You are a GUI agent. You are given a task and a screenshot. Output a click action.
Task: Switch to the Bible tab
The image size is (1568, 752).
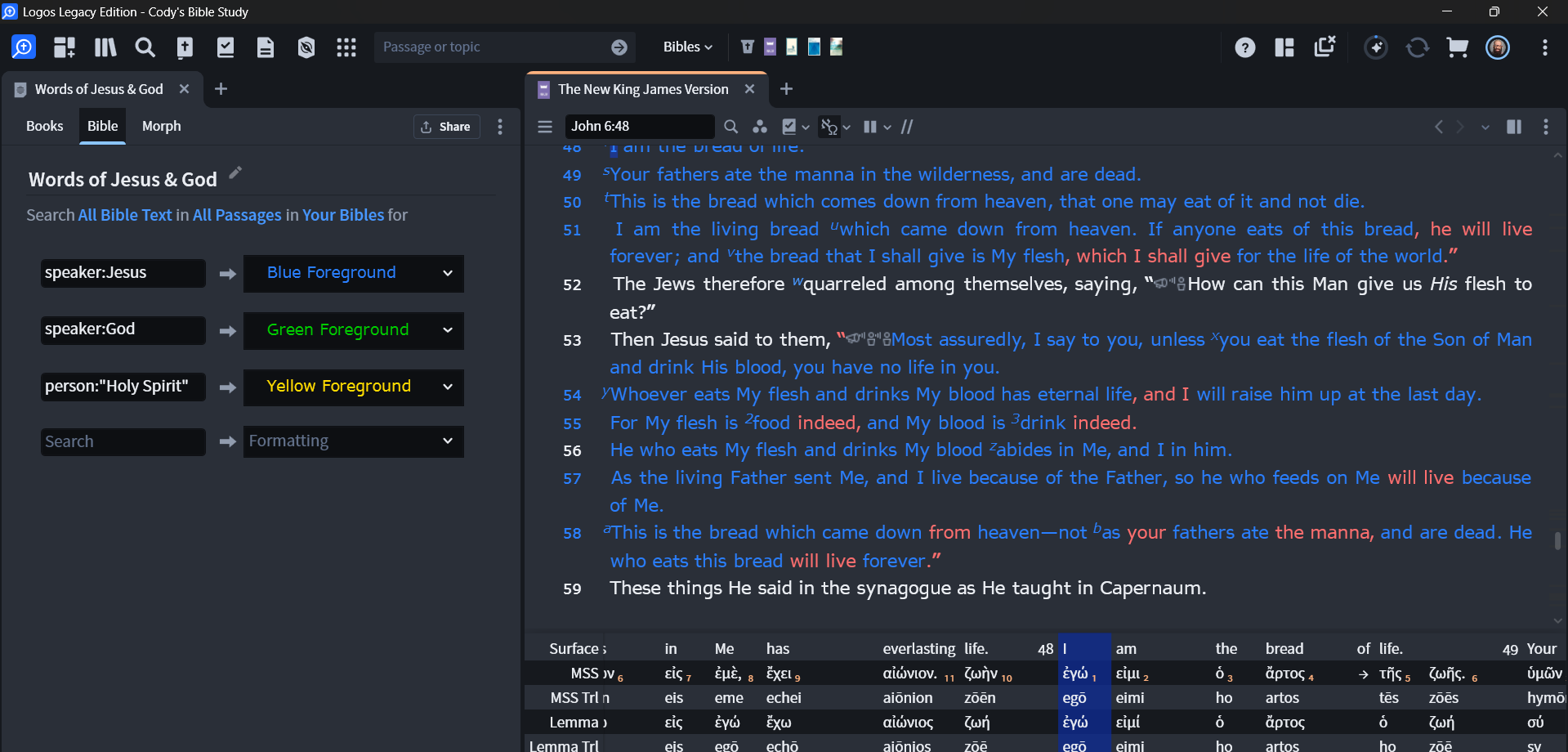click(103, 126)
